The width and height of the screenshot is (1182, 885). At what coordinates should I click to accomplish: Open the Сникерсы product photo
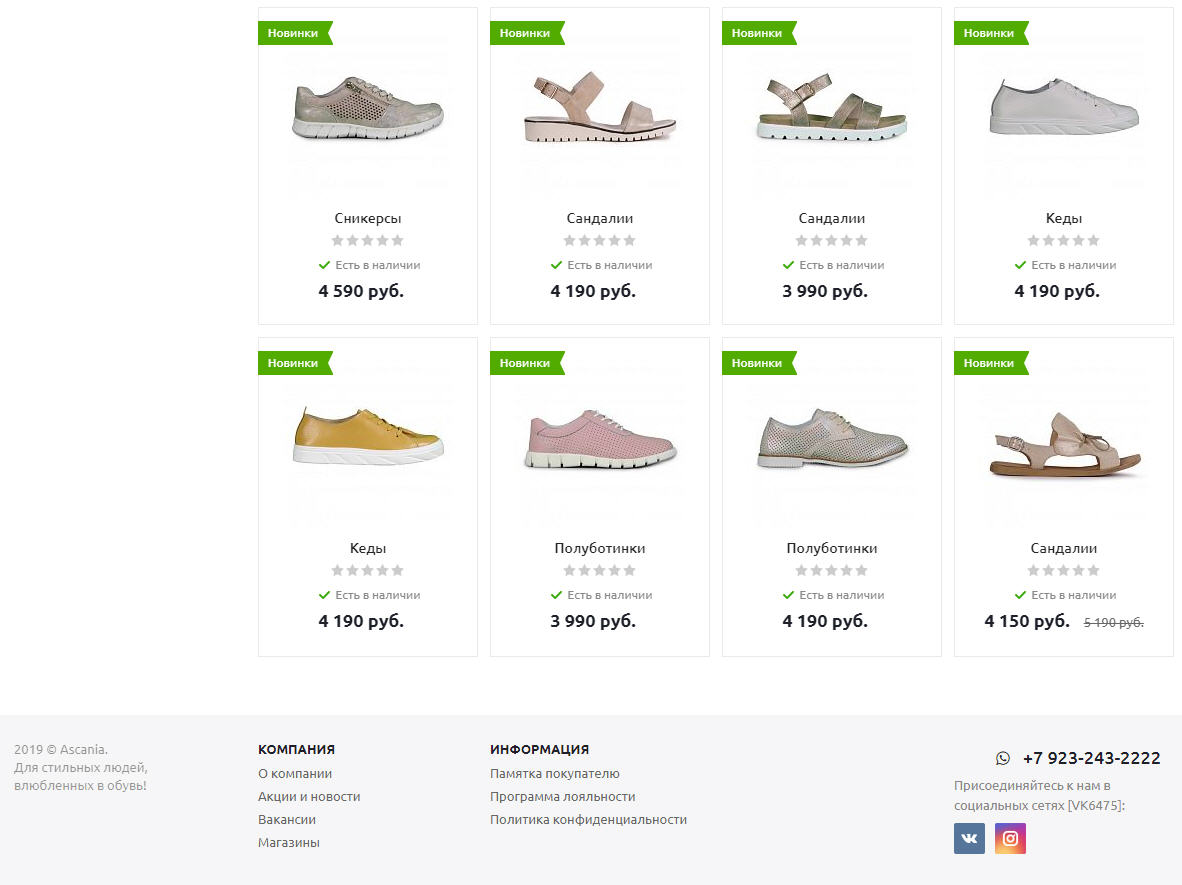tap(368, 108)
